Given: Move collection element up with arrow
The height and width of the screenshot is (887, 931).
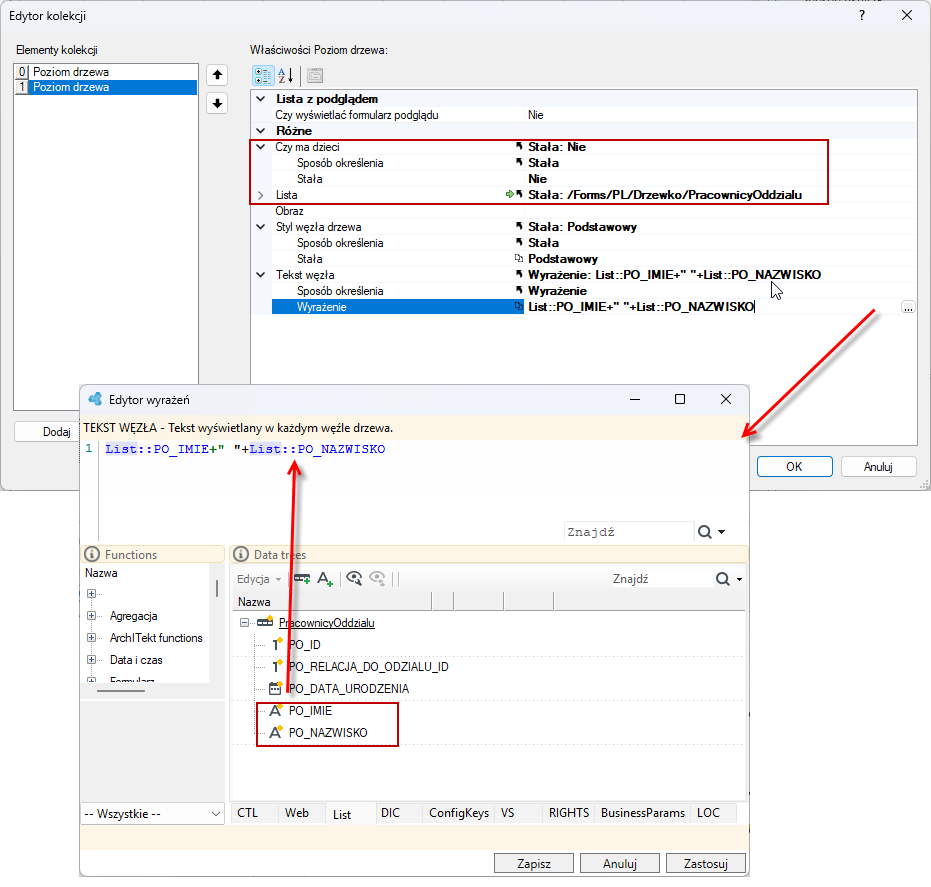Looking at the screenshot, I should tap(217, 75).
